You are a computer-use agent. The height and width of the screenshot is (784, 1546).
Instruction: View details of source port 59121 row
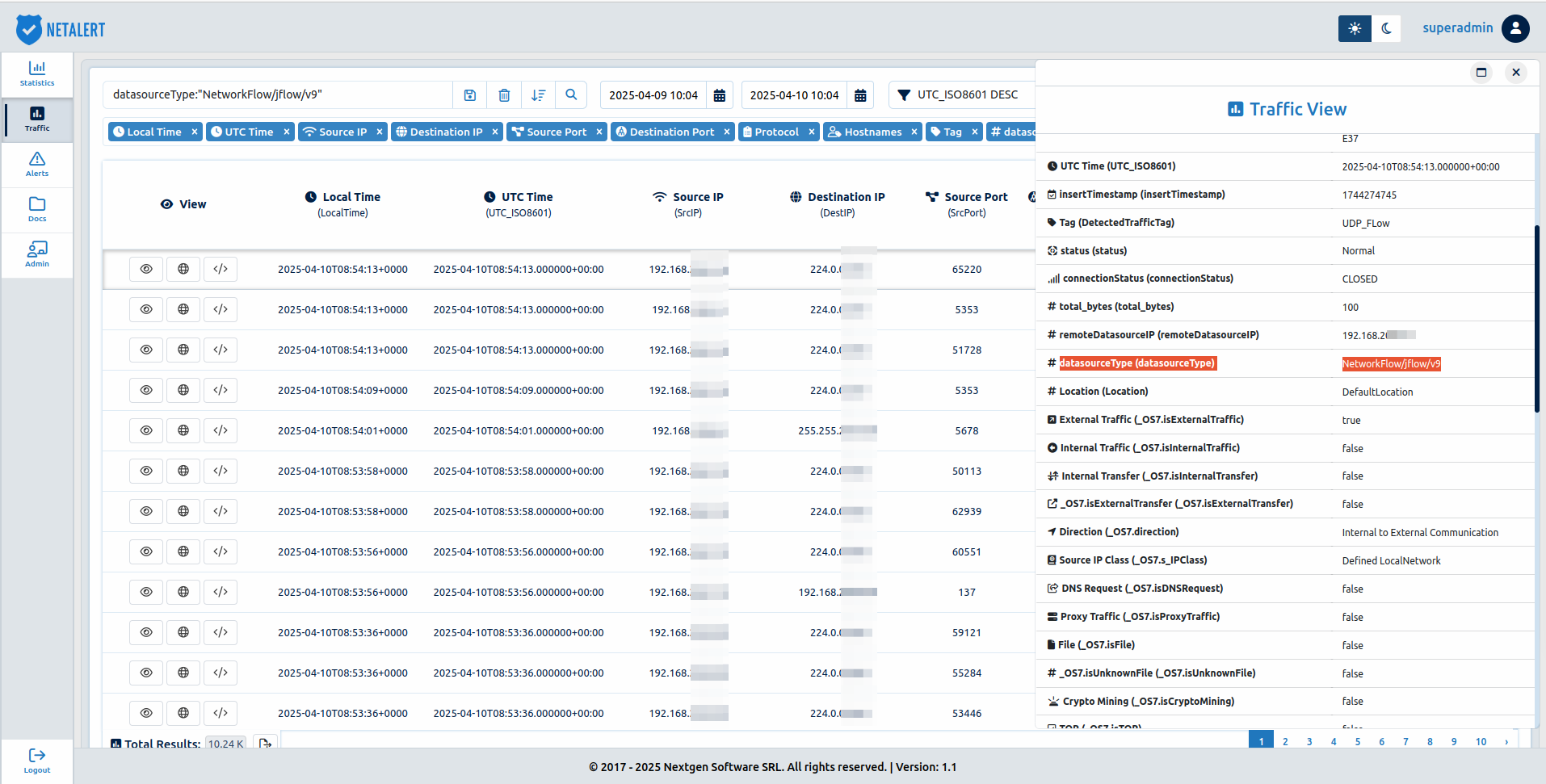pos(146,632)
